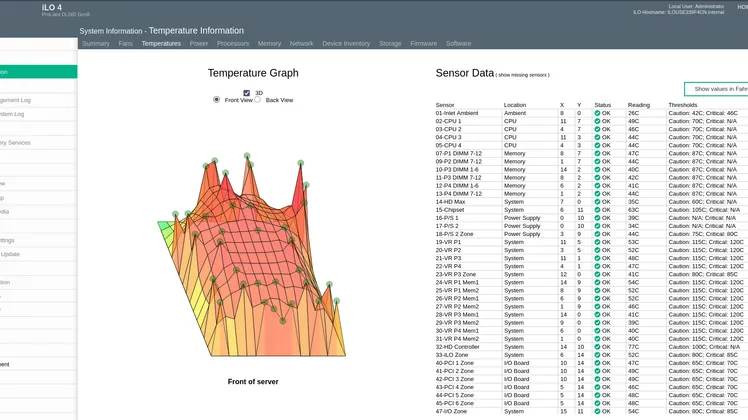Open the Device Inventory tab
The image size is (748, 420).
click(346, 43)
